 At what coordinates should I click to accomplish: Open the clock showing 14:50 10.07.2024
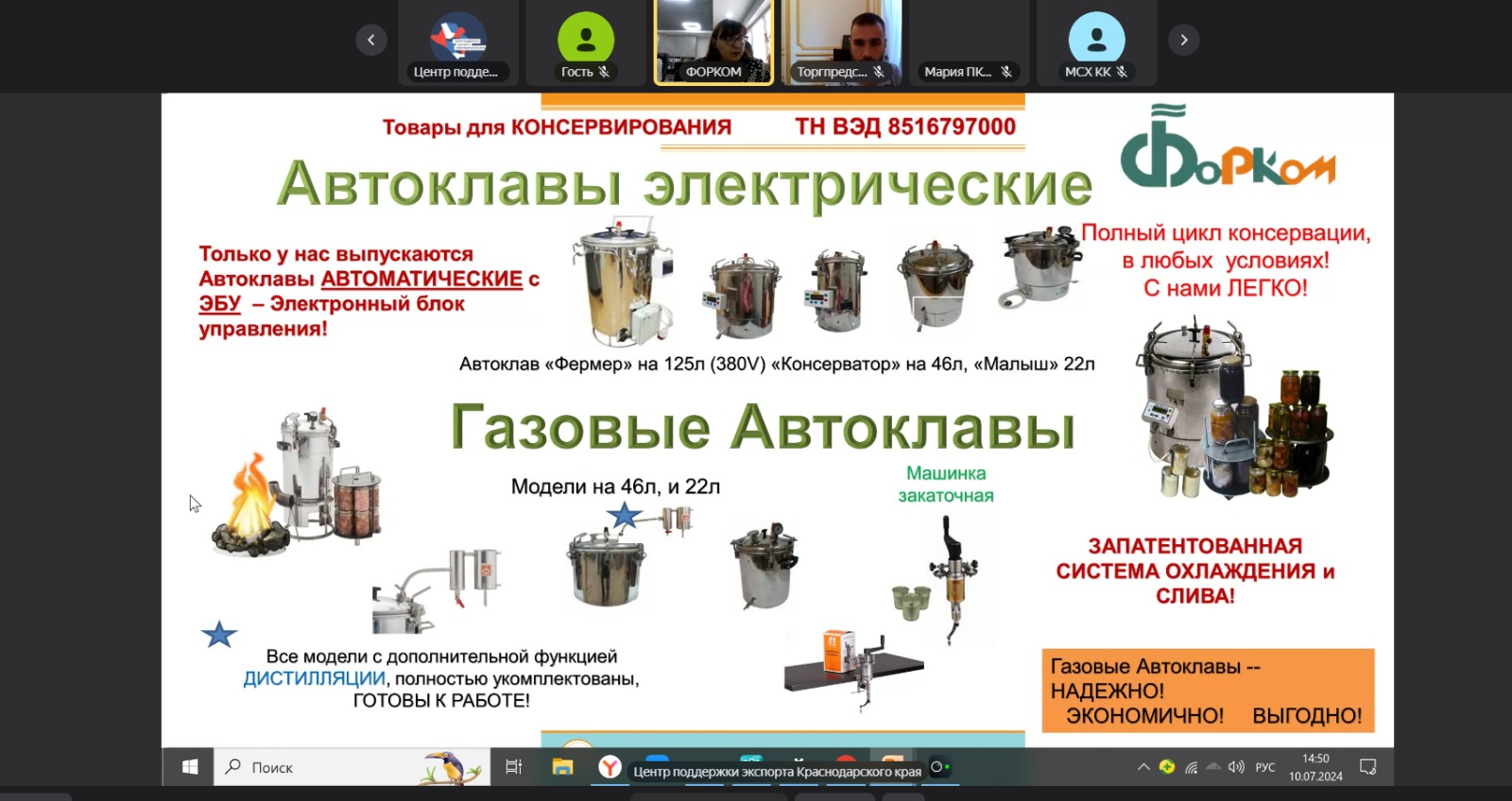pos(1315,767)
